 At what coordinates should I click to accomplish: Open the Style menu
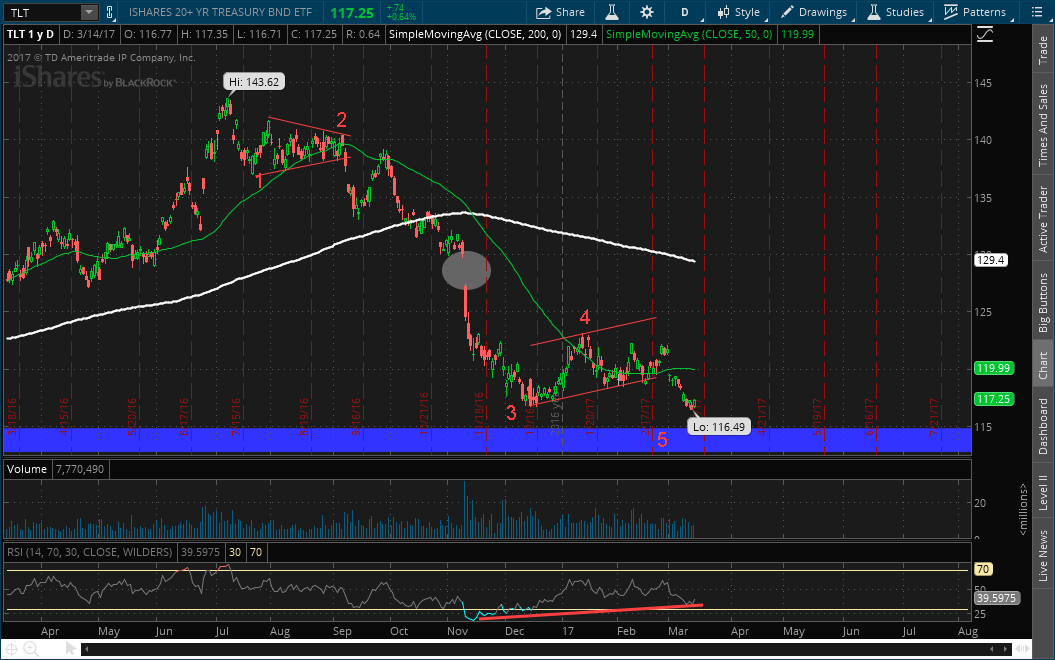click(x=739, y=12)
